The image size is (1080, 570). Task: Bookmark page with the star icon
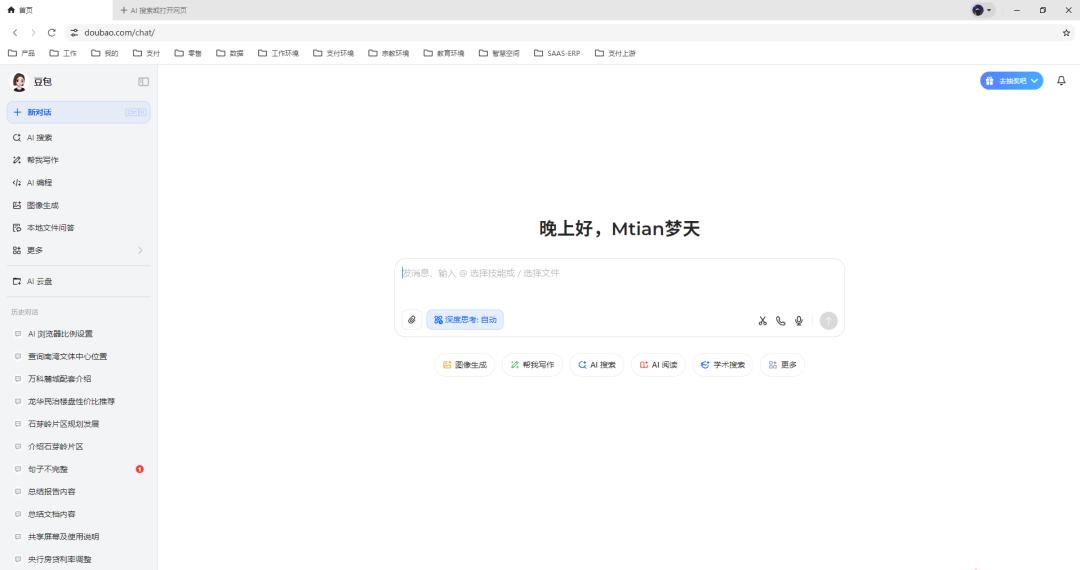click(x=1066, y=33)
